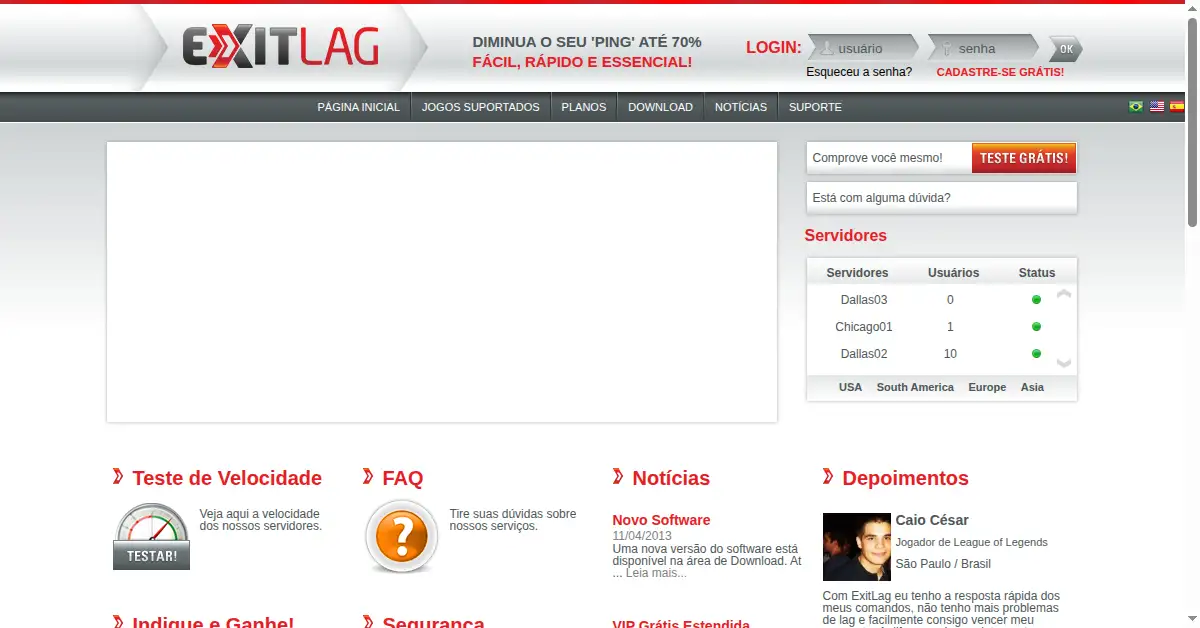Open the Teste de Velocidade heading
The height and width of the screenshot is (628, 1200).
pos(227,478)
